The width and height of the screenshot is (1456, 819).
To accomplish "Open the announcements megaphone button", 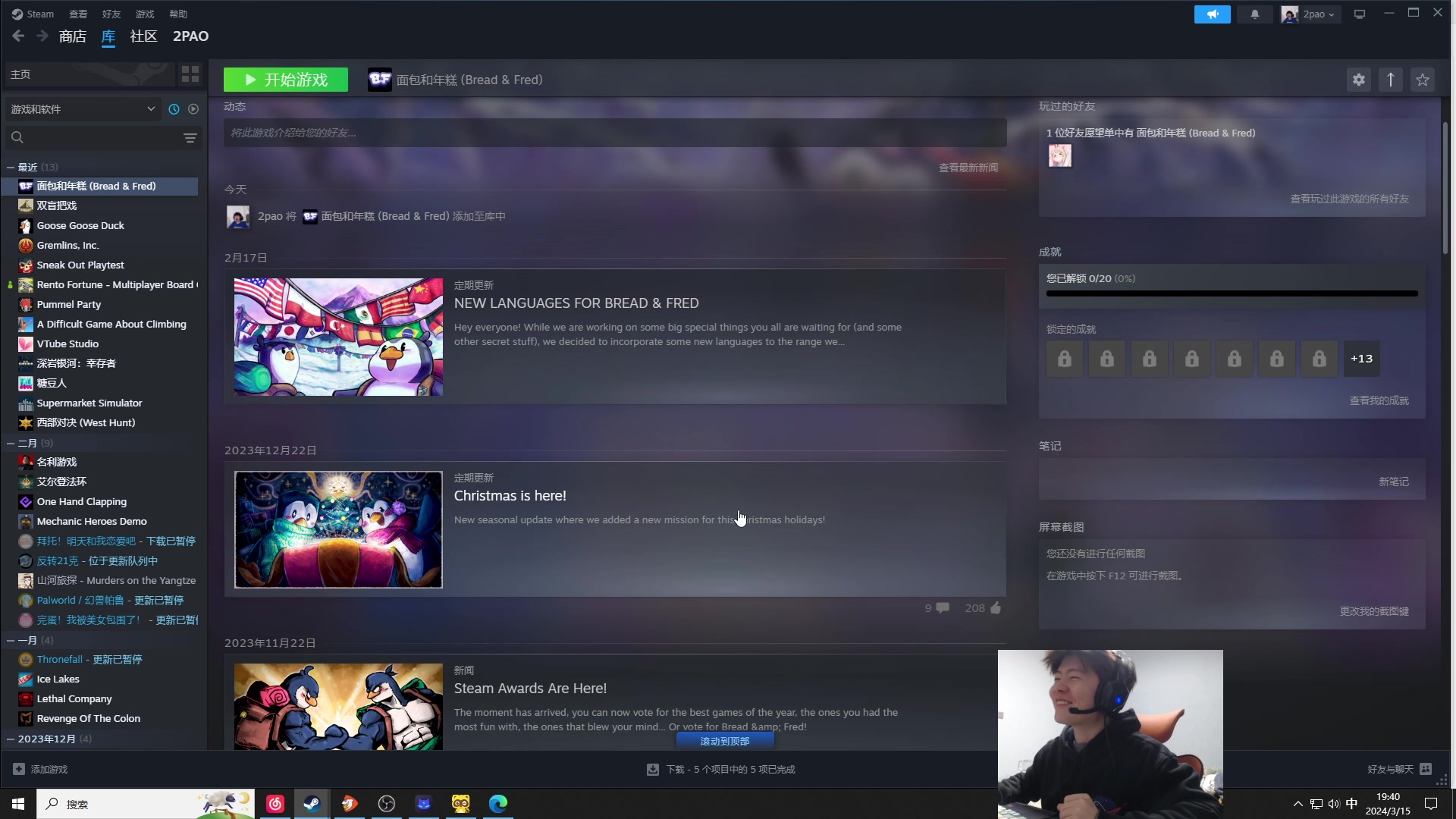I will (x=1212, y=14).
